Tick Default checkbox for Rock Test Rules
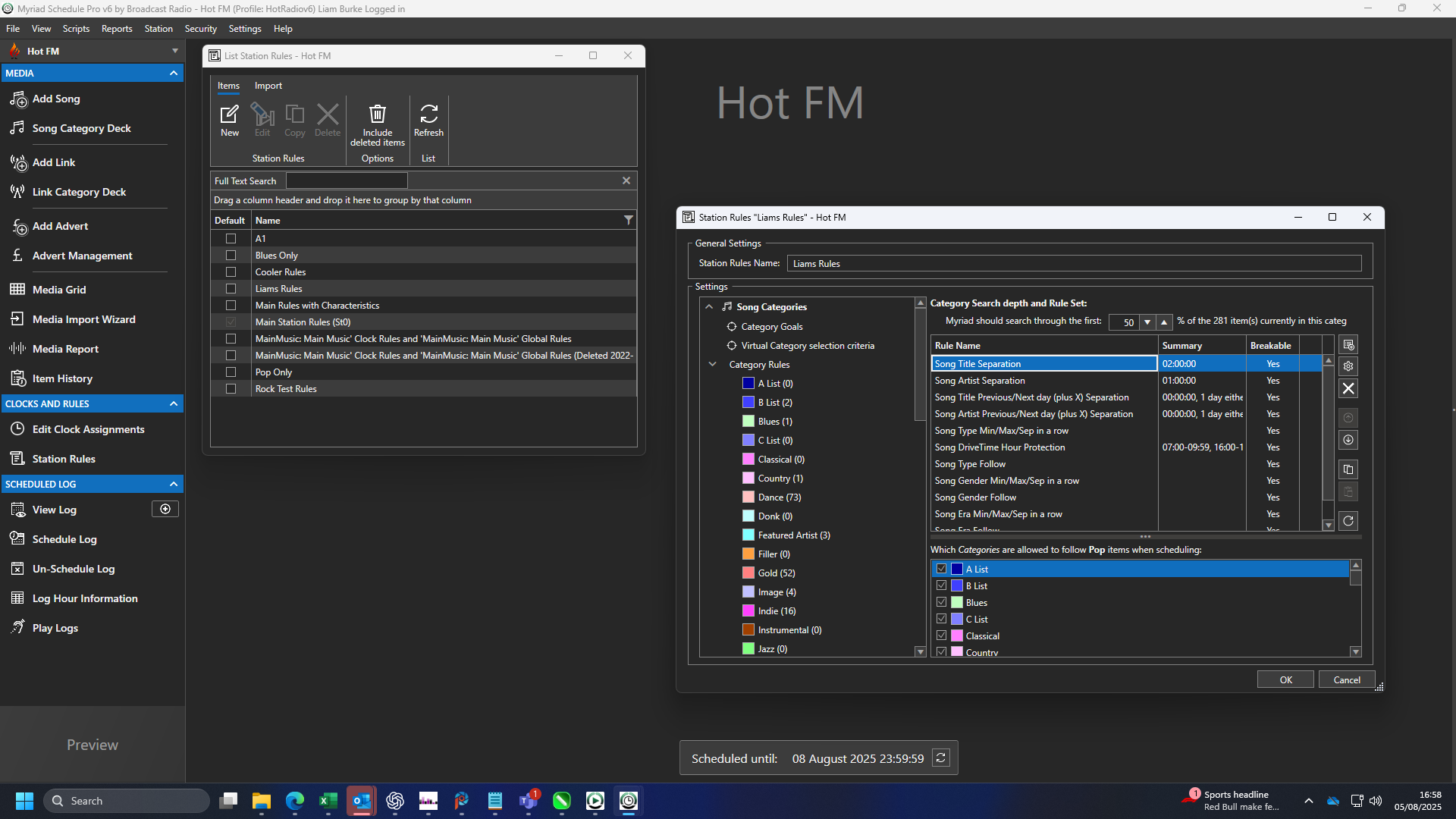The image size is (1456, 819). pos(231,389)
